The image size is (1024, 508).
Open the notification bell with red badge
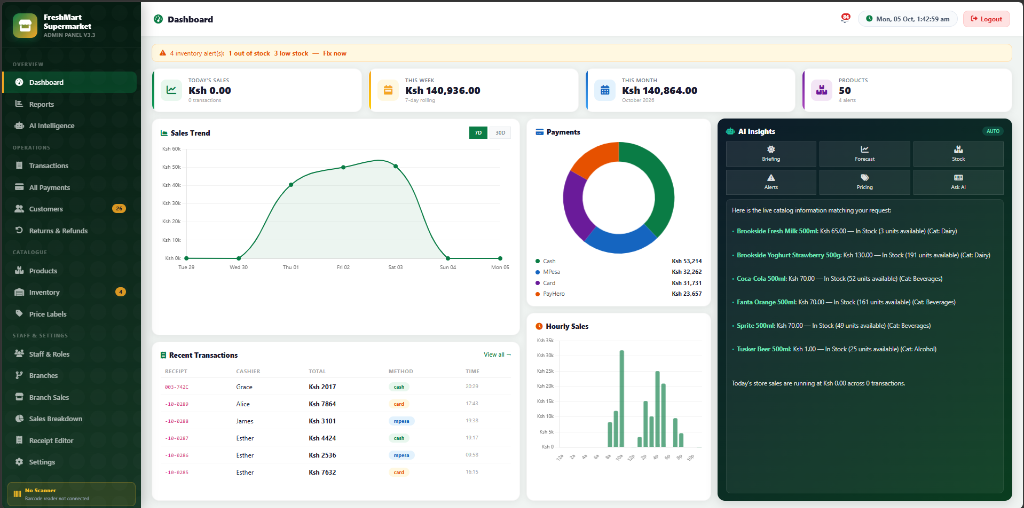(x=845, y=18)
